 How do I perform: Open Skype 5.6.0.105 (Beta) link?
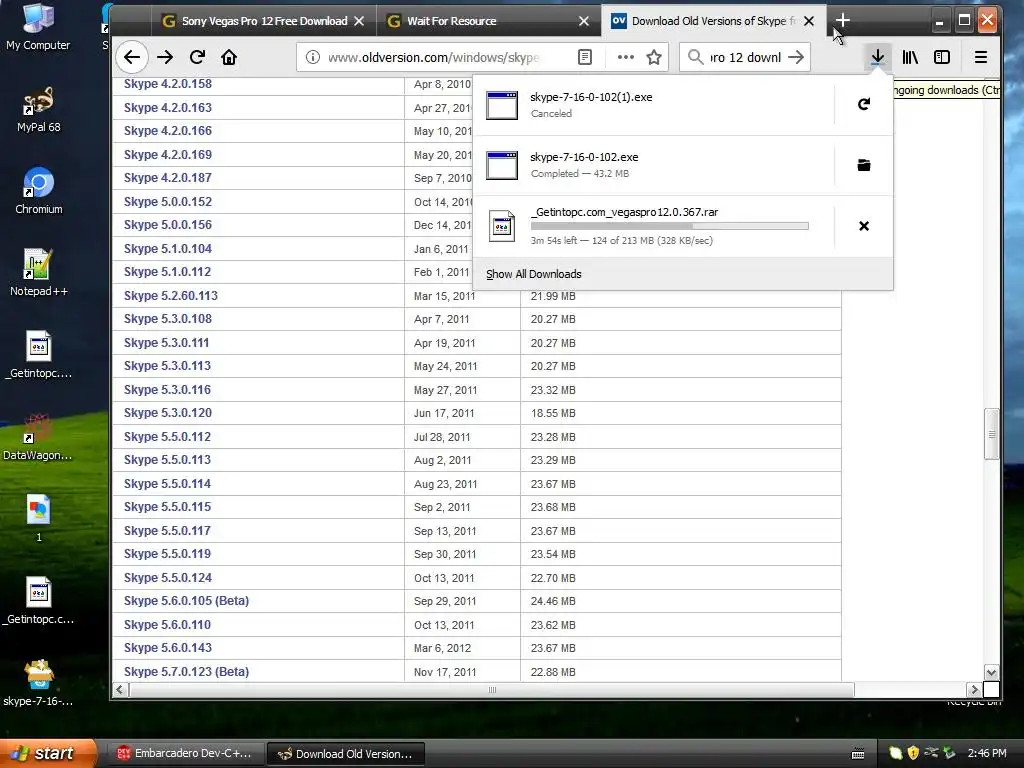[x=186, y=601]
